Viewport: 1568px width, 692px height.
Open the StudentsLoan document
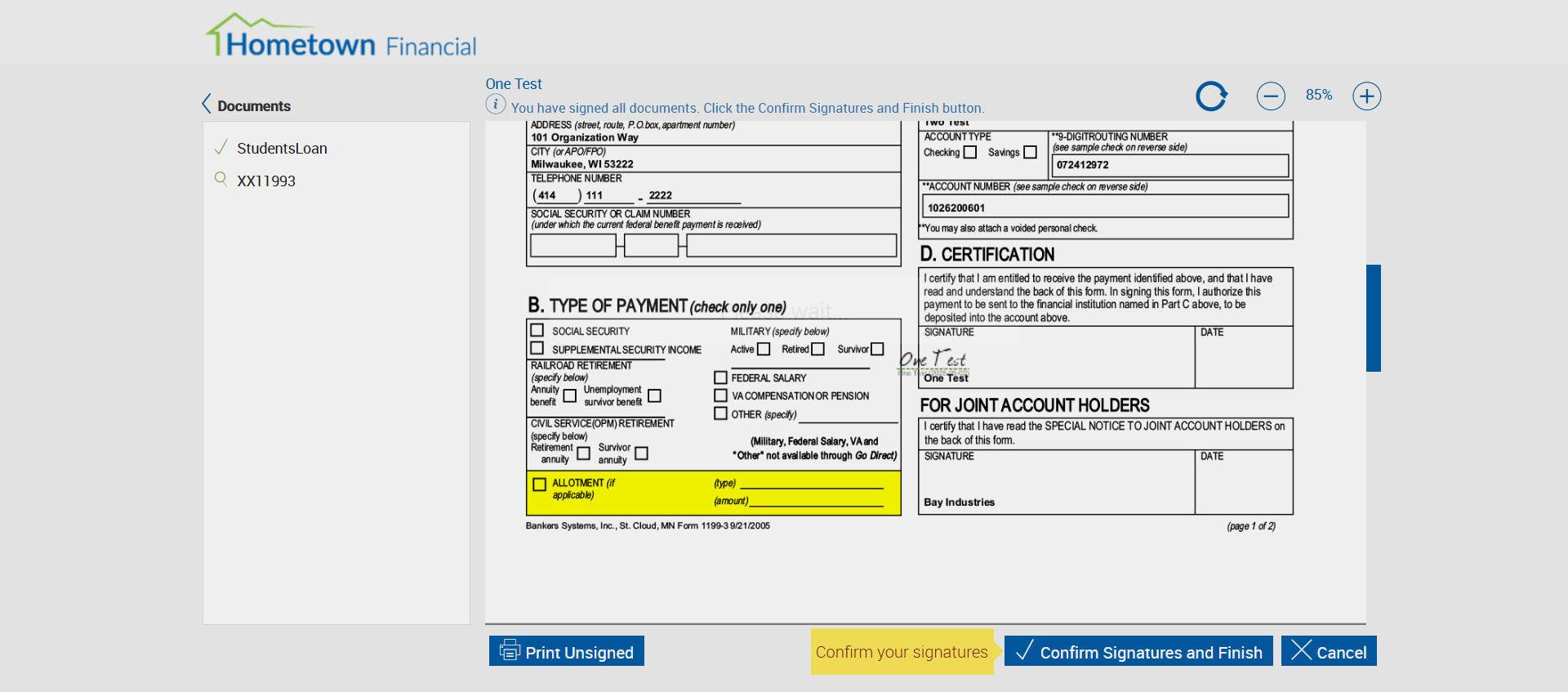282,148
